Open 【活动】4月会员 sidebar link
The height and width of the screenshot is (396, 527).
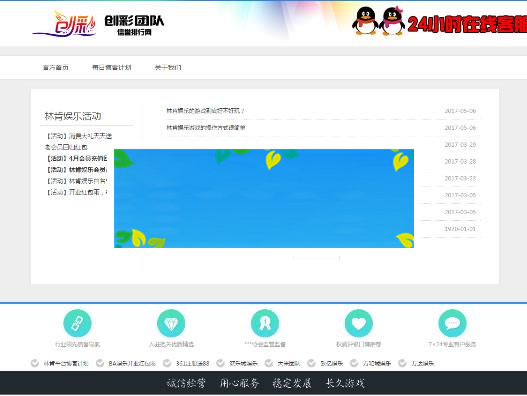tap(77, 158)
